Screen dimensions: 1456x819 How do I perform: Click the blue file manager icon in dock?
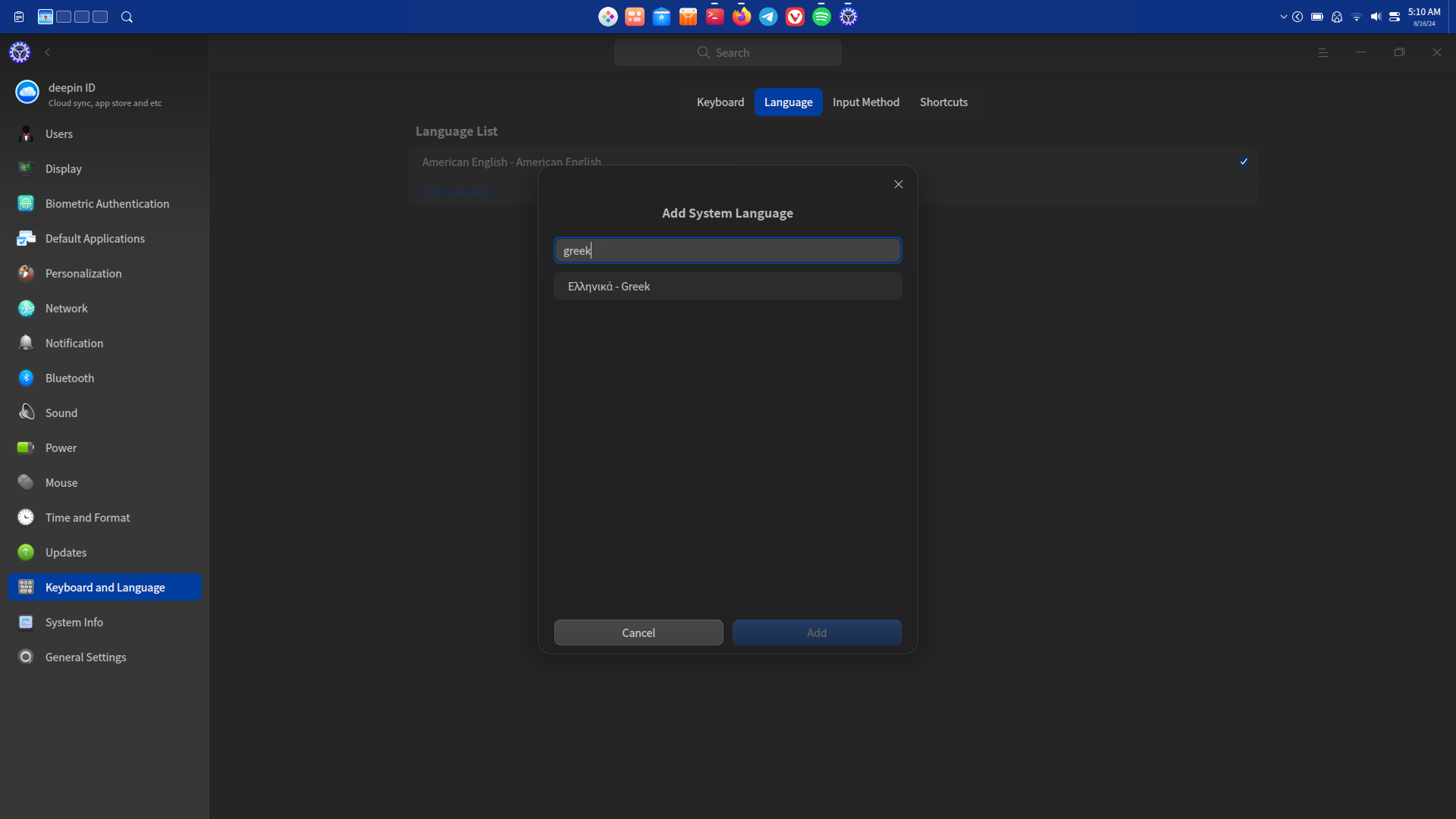pyautogui.click(x=661, y=17)
